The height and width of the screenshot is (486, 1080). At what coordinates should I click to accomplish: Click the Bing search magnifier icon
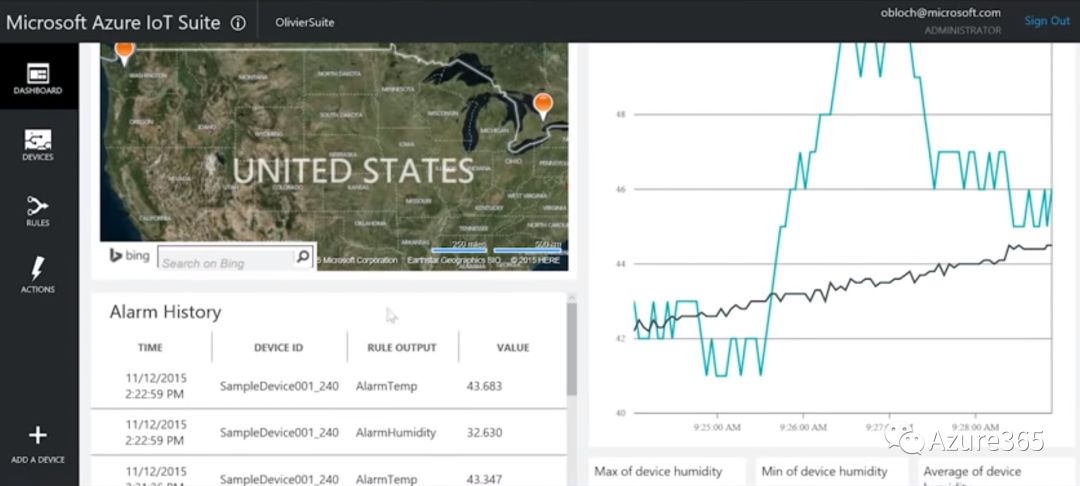point(303,258)
